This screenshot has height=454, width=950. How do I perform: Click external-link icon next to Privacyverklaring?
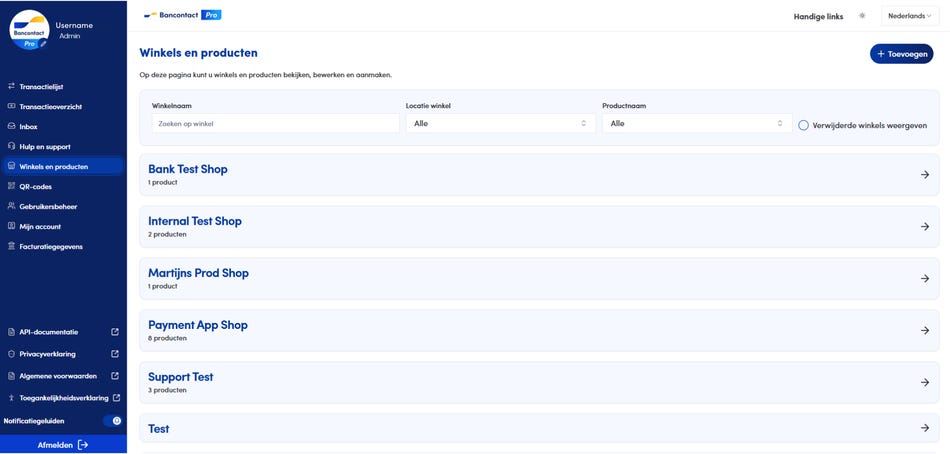115,354
